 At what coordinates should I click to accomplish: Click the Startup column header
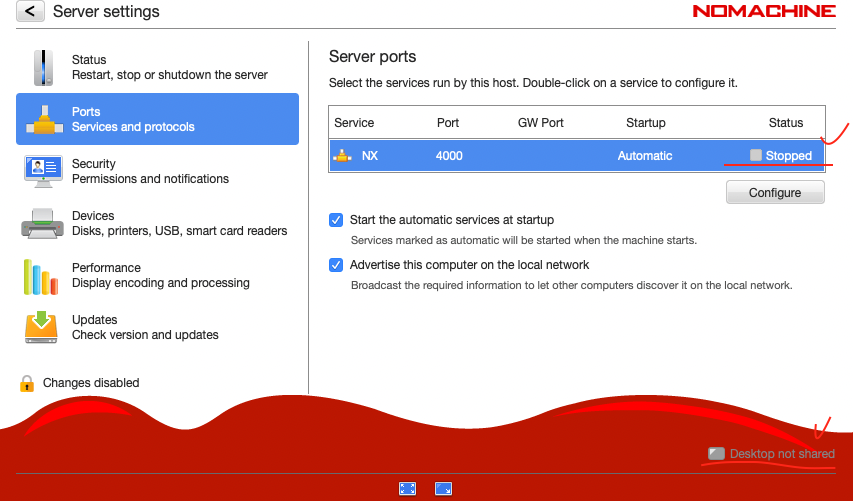point(646,123)
